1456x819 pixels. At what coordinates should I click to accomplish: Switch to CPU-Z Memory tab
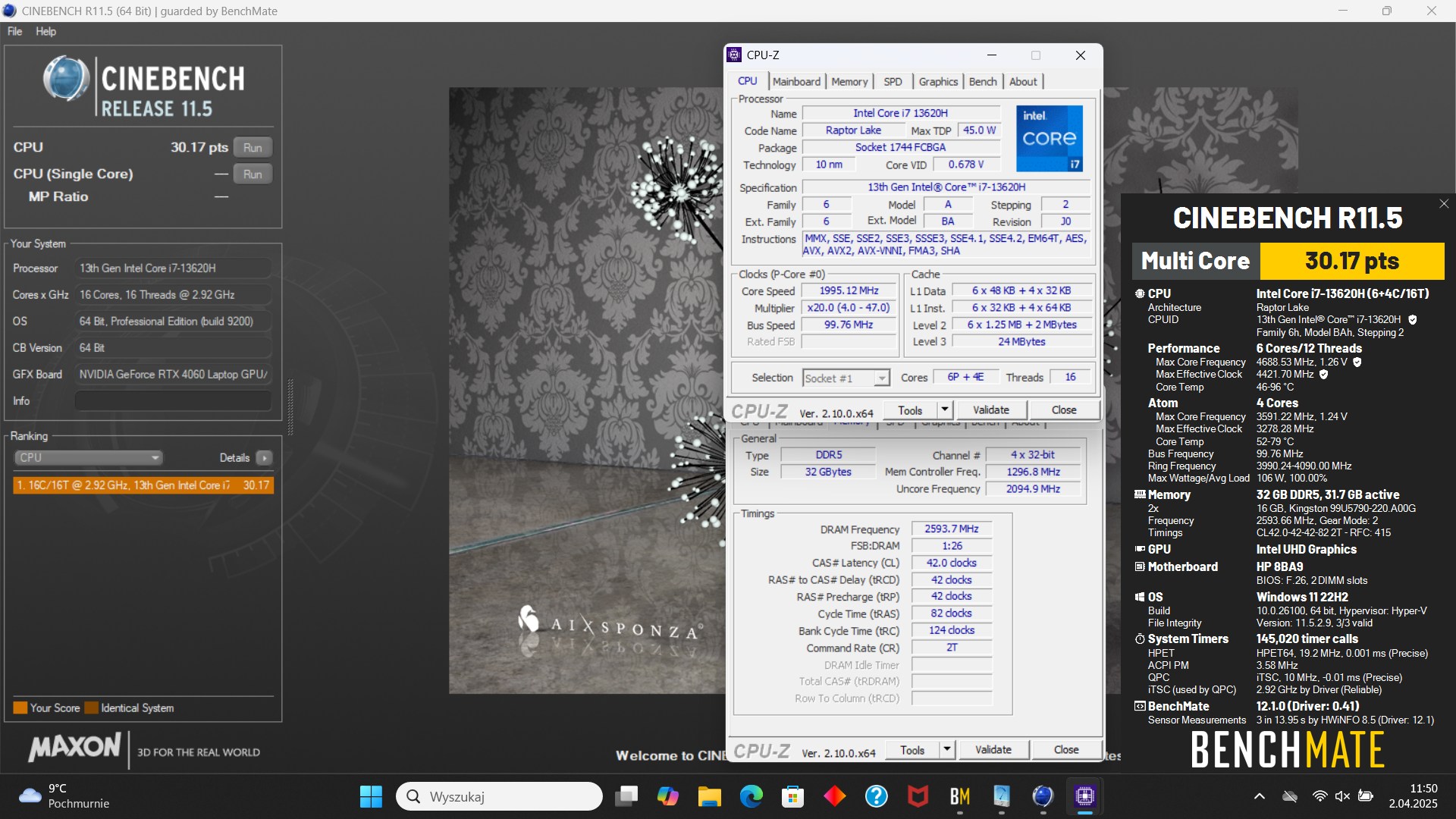click(x=849, y=81)
